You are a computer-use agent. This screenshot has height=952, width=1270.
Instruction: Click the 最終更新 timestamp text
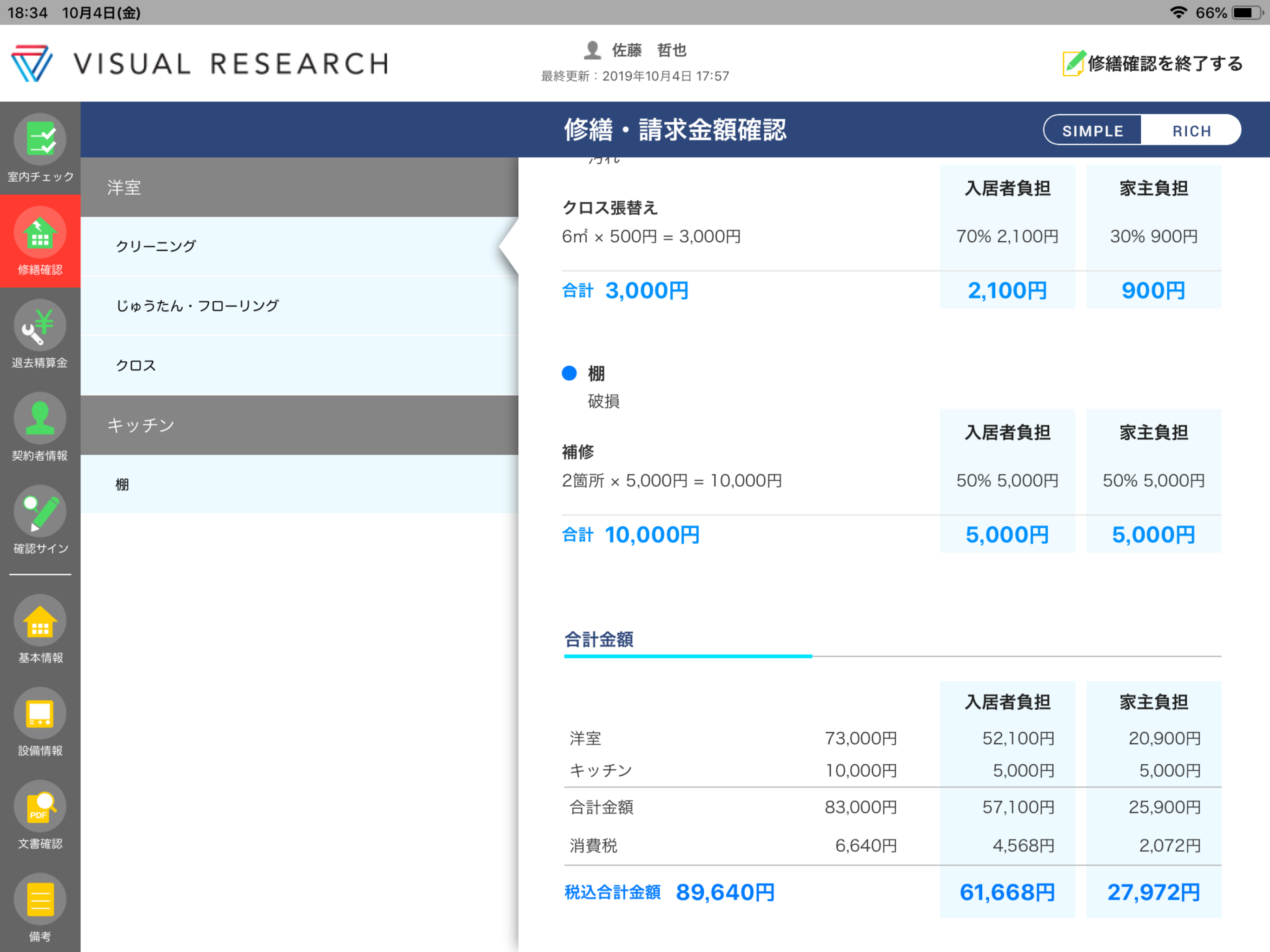[x=635, y=76]
